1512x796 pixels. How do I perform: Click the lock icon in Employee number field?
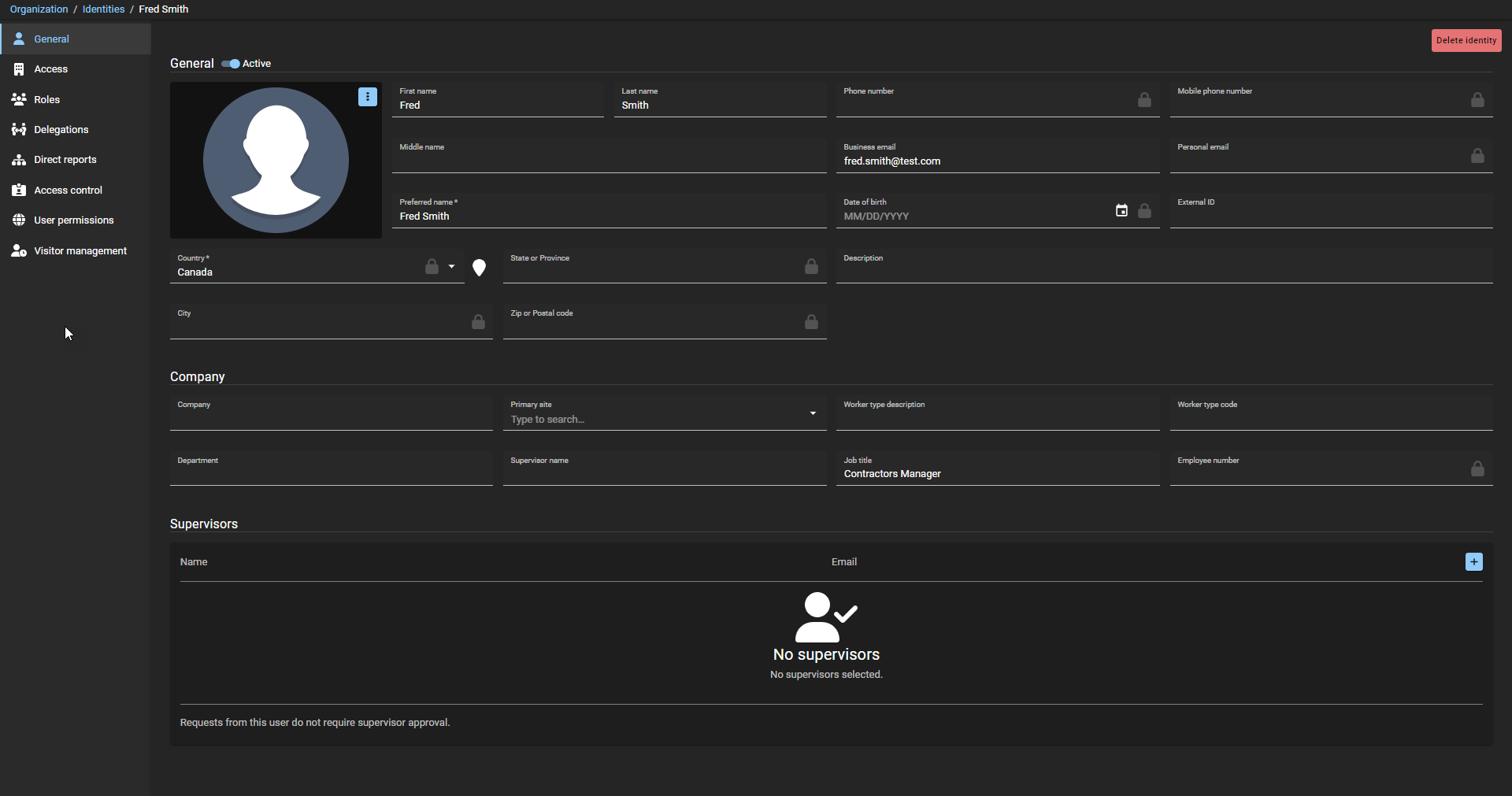(x=1477, y=469)
